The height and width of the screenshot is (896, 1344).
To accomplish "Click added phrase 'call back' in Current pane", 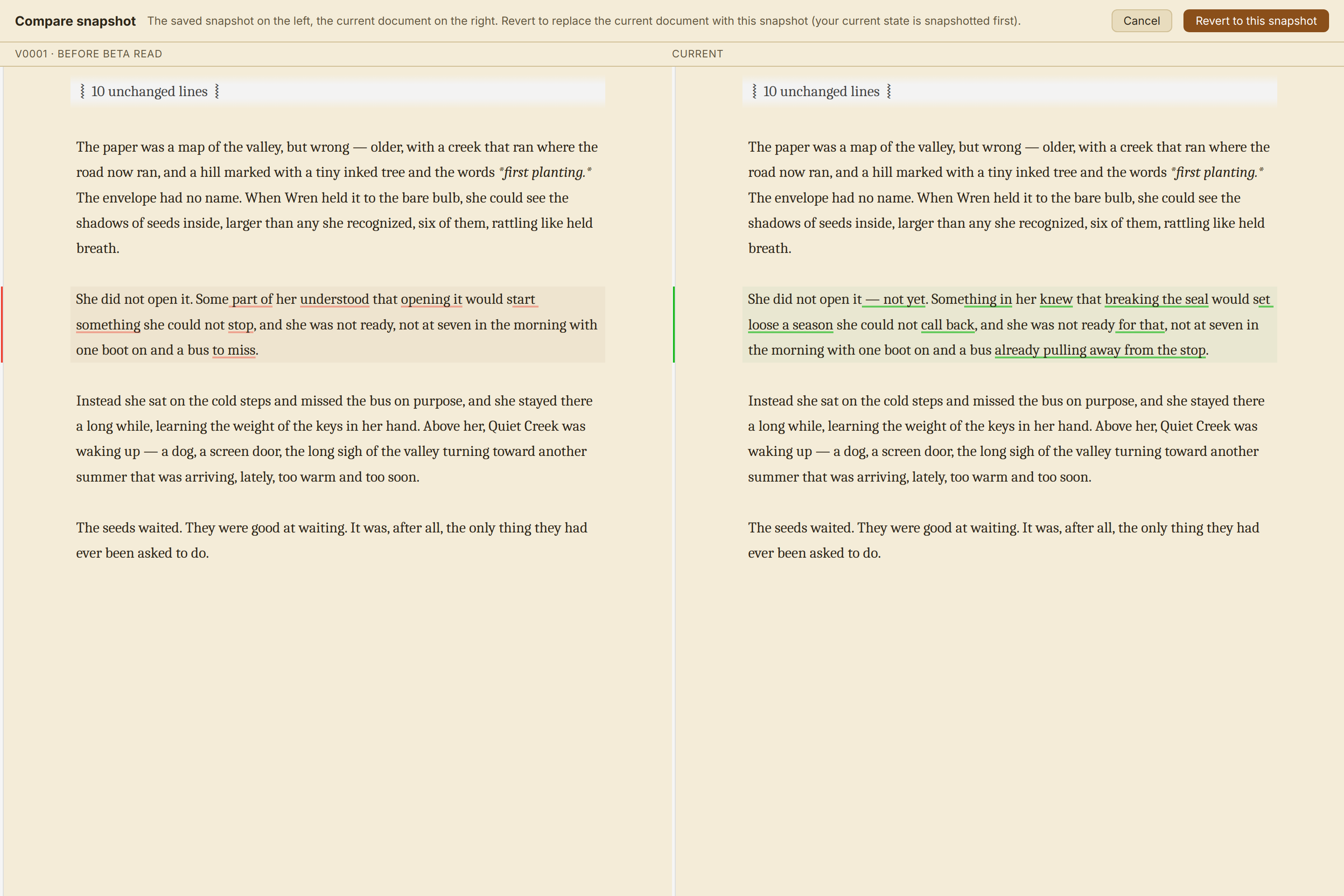I will tap(947, 325).
